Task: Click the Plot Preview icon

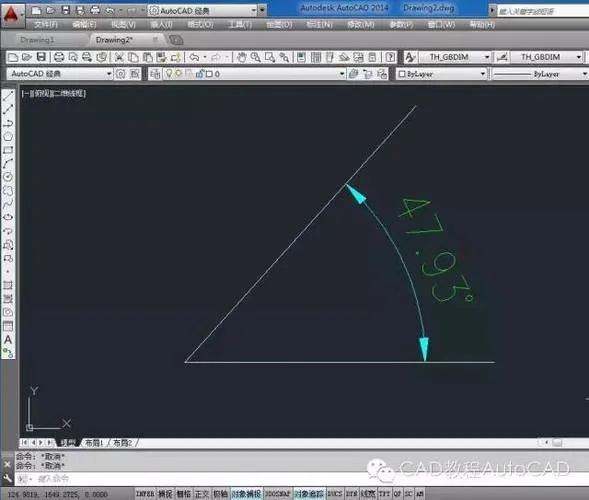Action: pyautogui.click(x=73, y=57)
